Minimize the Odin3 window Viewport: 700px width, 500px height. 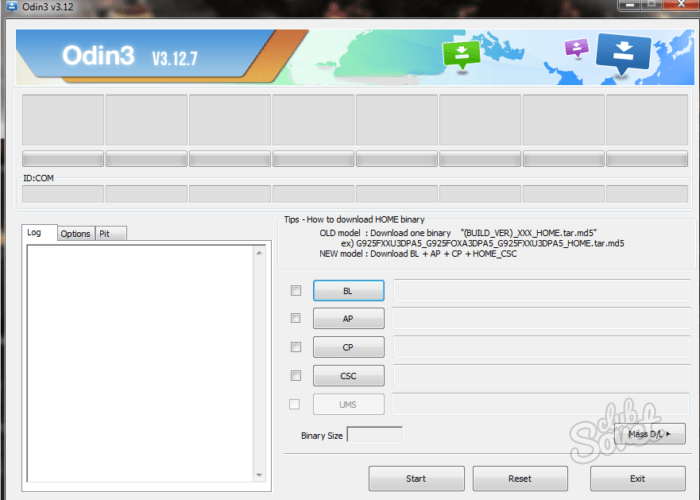point(630,4)
